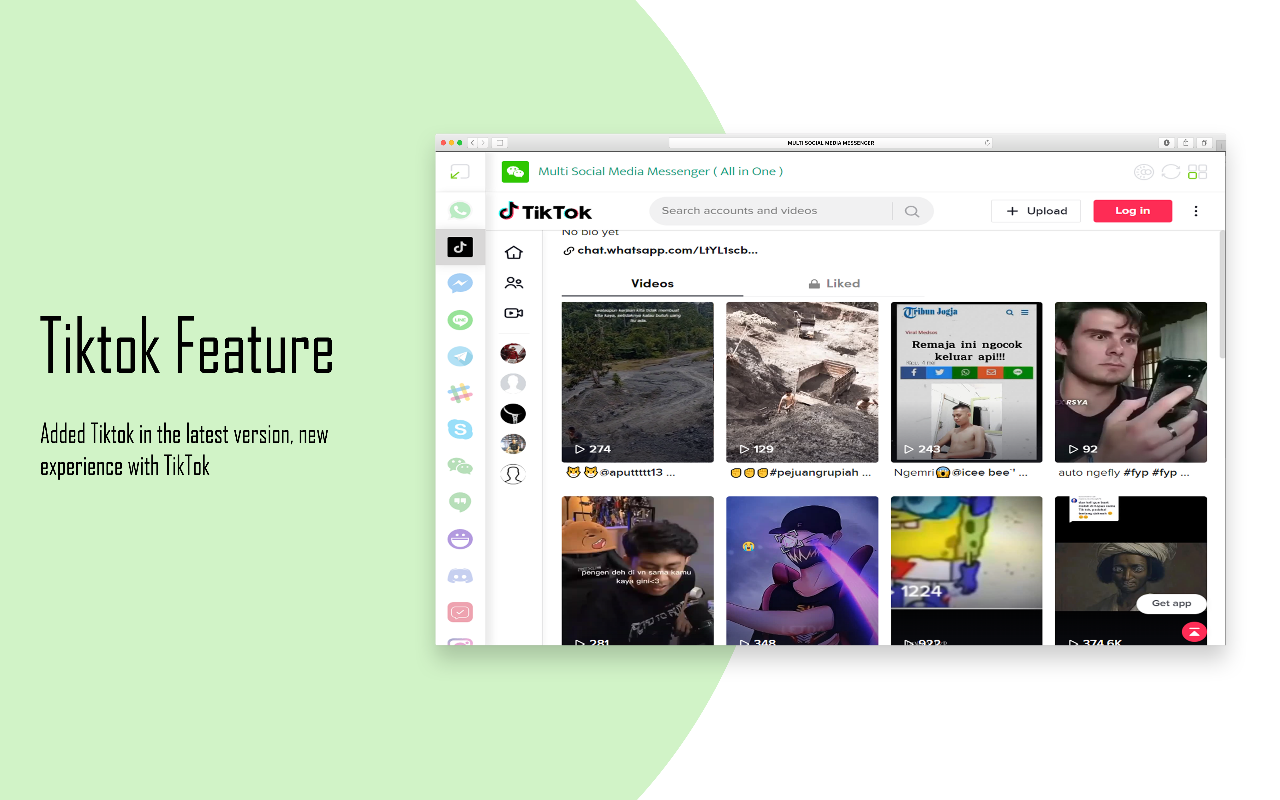1280x800 pixels.
Task: Focus the Search accounts and videos field
Action: (x=775, y=211)
